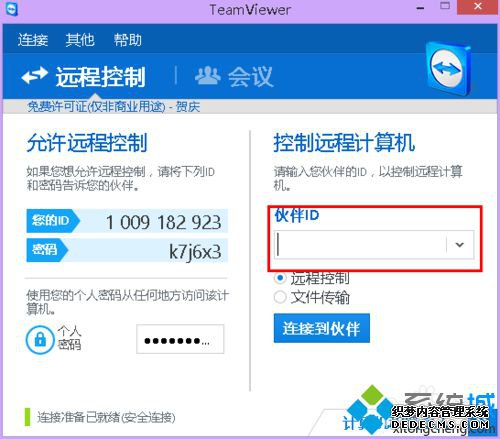500x439 pixels.
Task: Click the remote control double-arrow icon
Action: (x=34, y=76)
